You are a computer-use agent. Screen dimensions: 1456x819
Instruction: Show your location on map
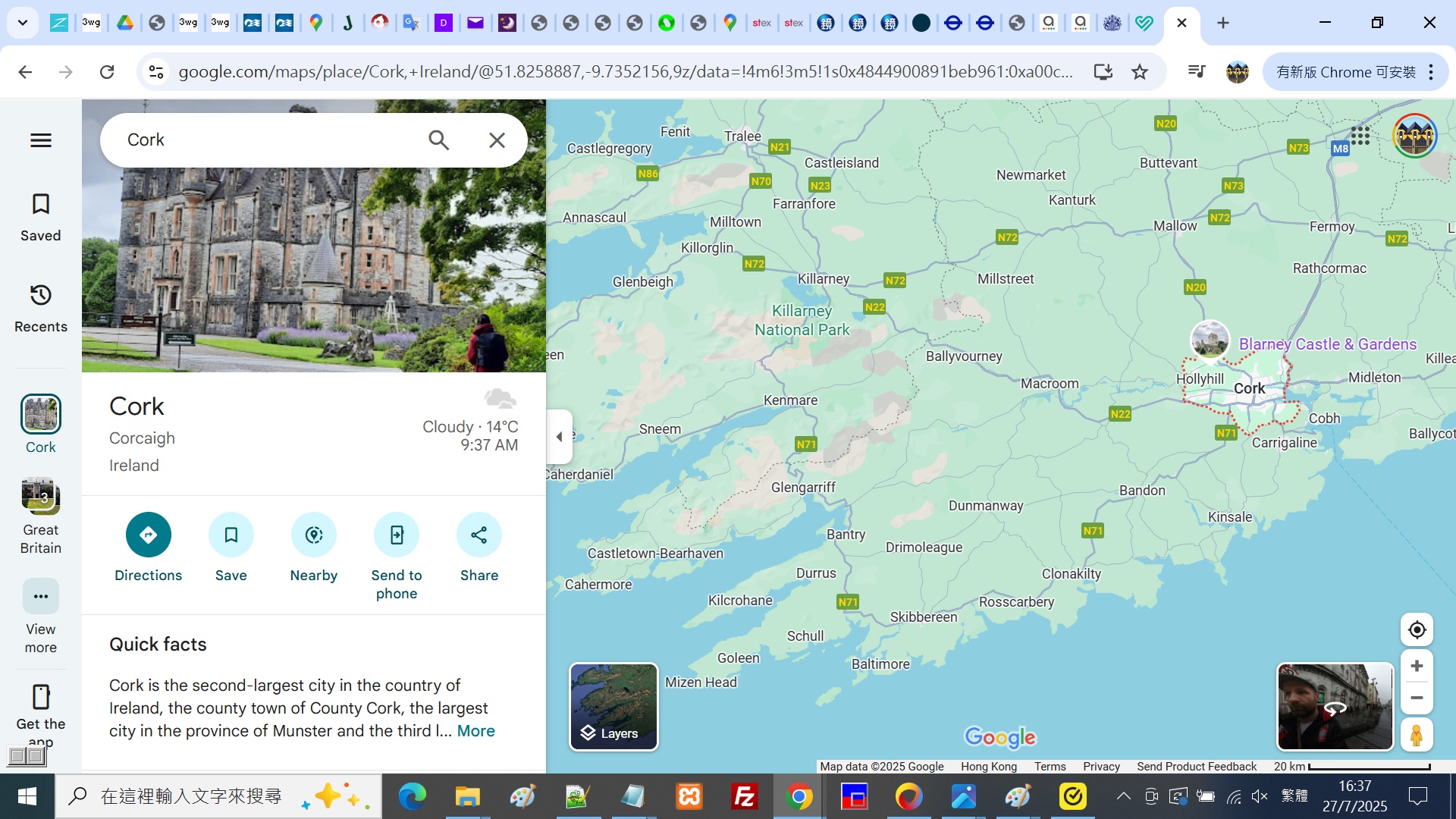[x=1416, y=629]
